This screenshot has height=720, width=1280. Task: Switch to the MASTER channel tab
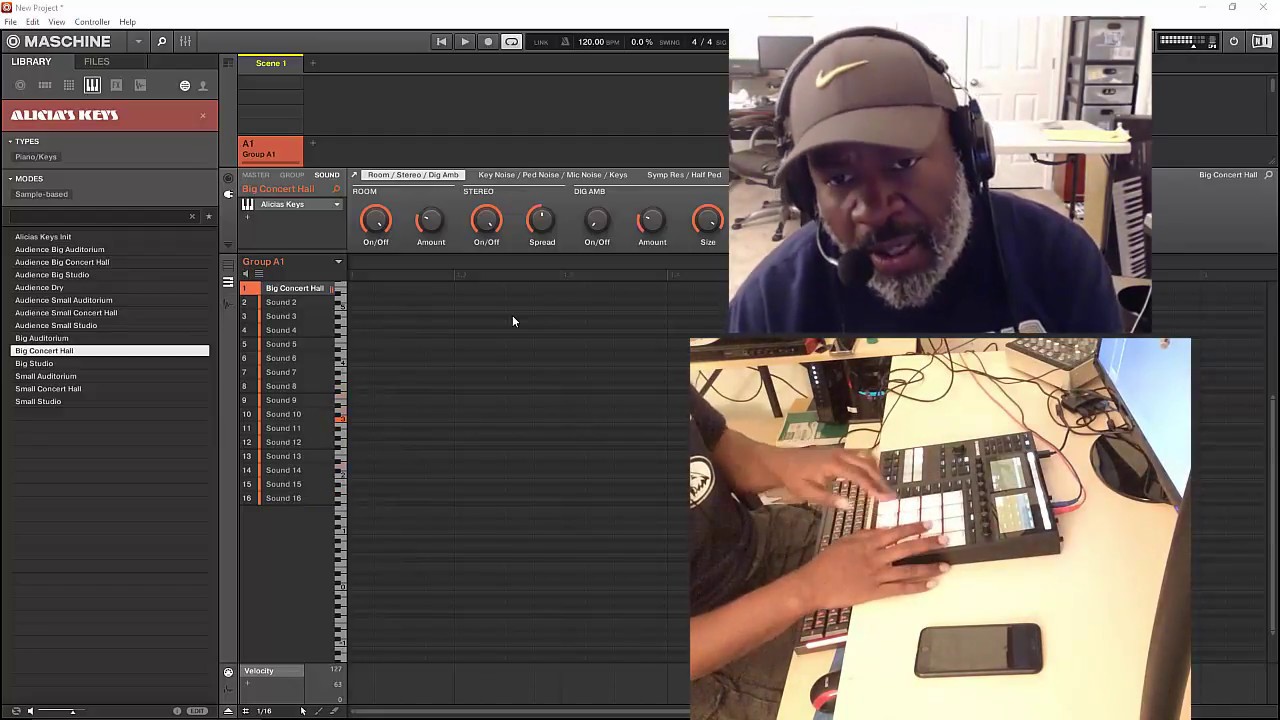256,175
